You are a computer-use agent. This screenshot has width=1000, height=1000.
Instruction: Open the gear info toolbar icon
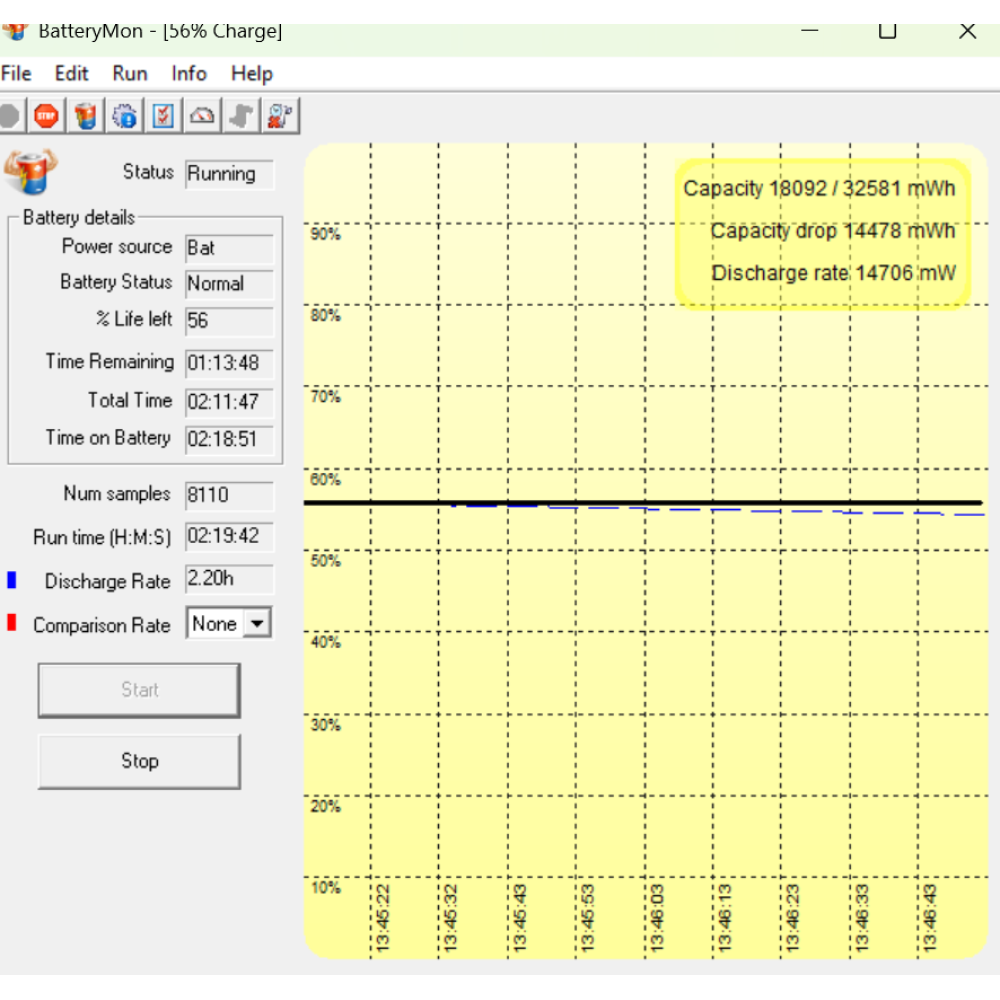coord(125,116)
